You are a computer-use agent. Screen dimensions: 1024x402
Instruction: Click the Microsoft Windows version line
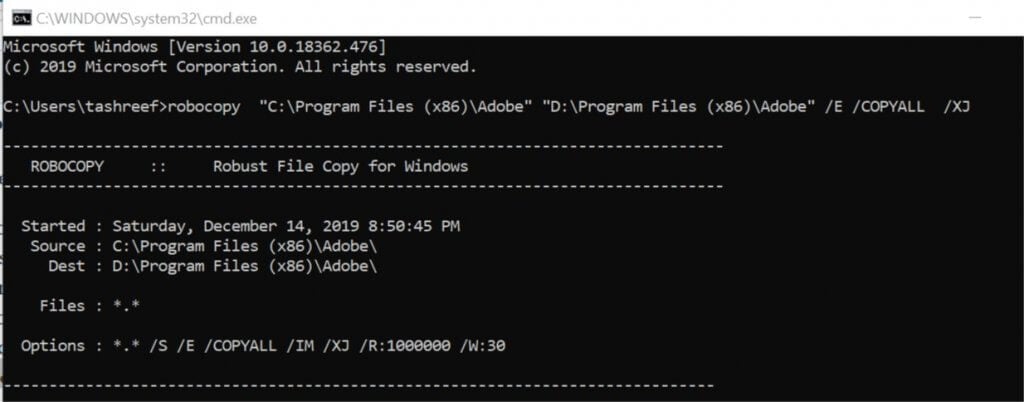[x=195, y=47]
